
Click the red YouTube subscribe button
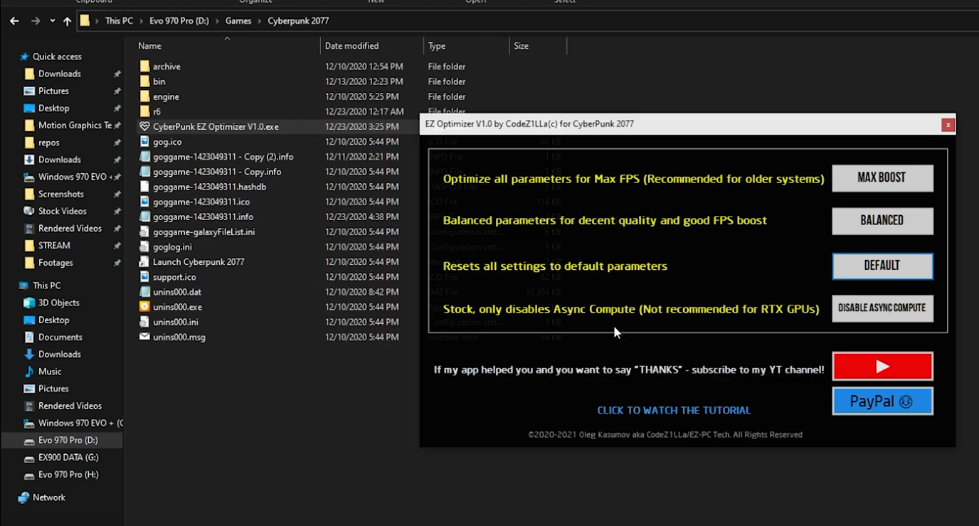pyautogui.click(x=882, y=366)
